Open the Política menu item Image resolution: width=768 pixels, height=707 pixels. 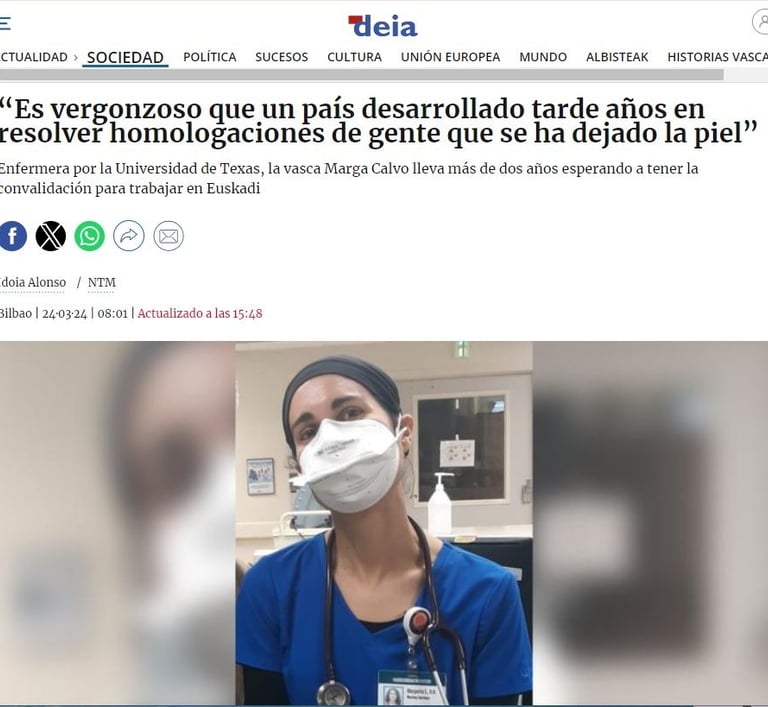[210, 57]
